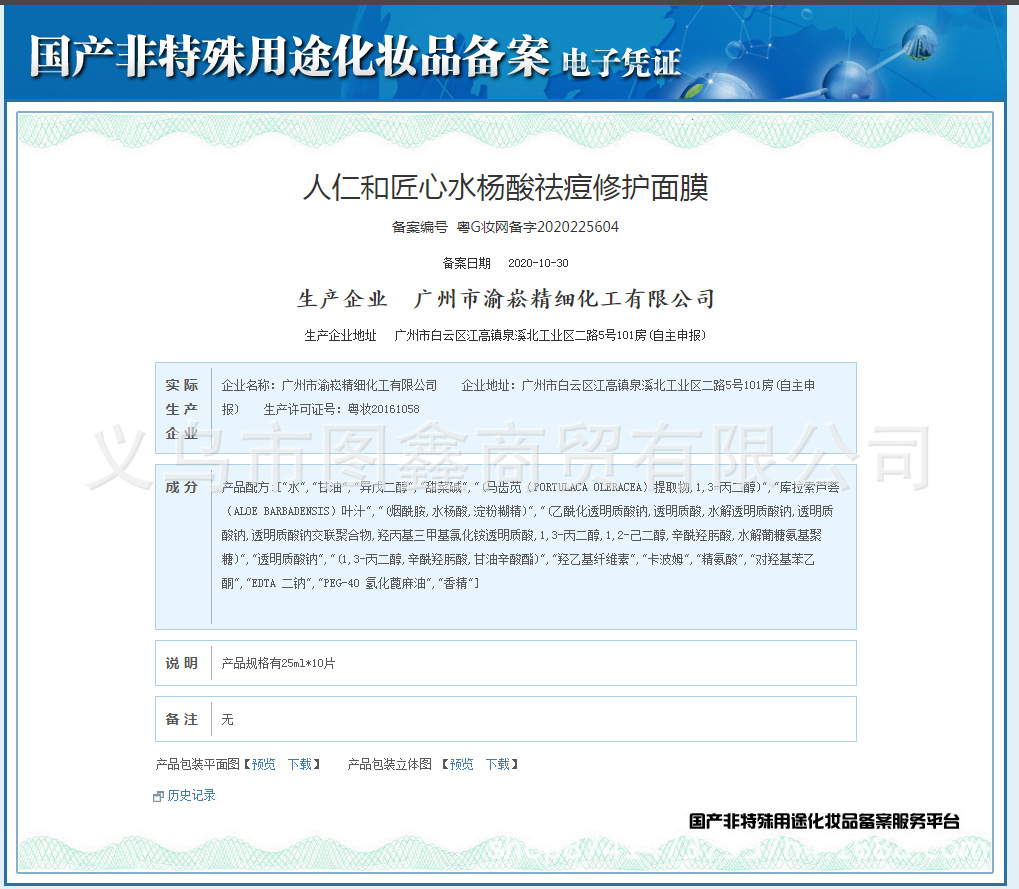Click the banner heading 国产非特殊用途化妆品备案
The image size is (1019, 889).
289,57
